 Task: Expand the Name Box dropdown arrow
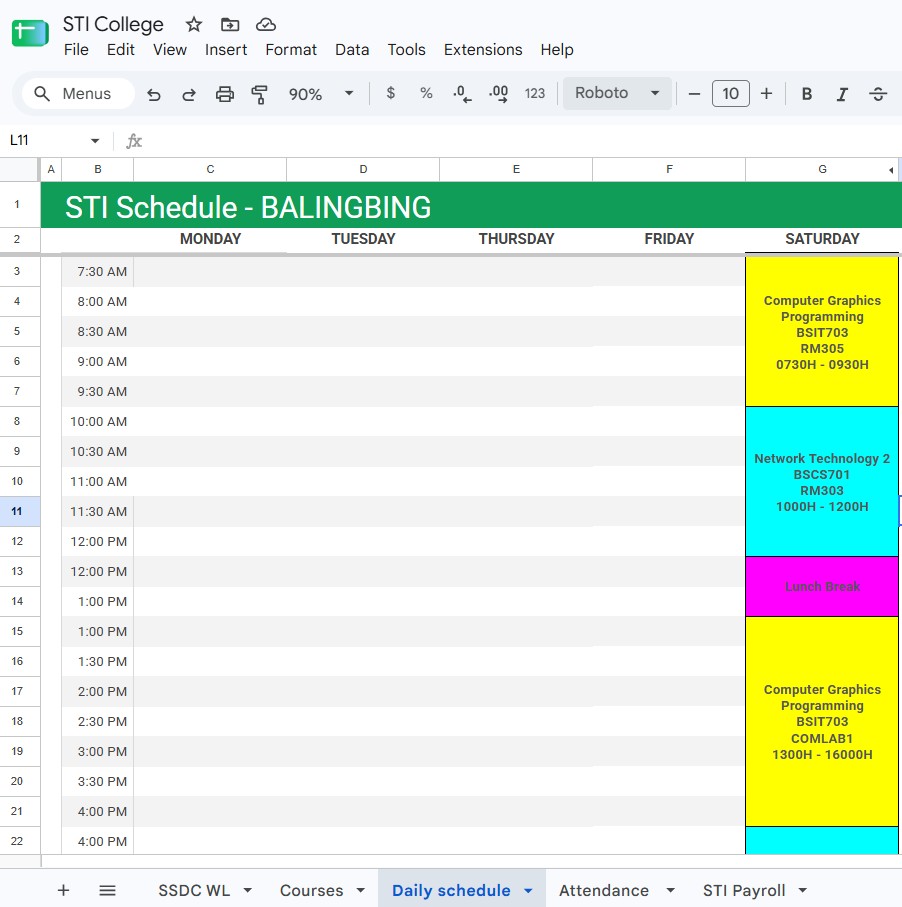[x=95, y=141]
